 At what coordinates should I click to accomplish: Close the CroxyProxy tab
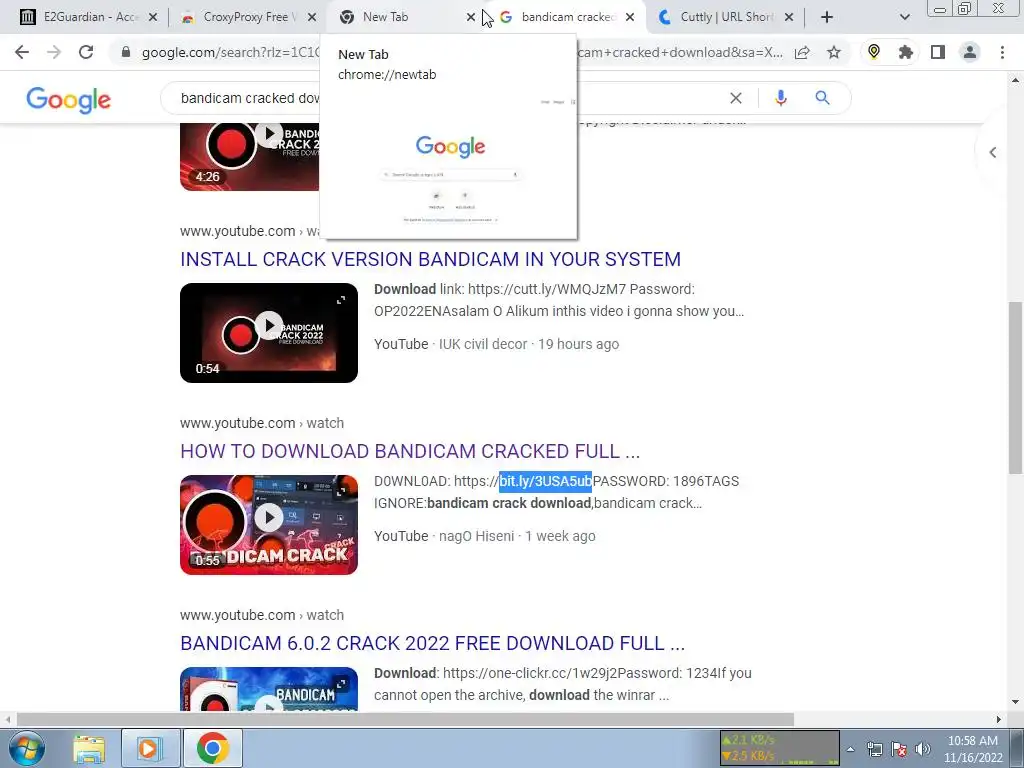pyautogui.click(x=312, y=17)
